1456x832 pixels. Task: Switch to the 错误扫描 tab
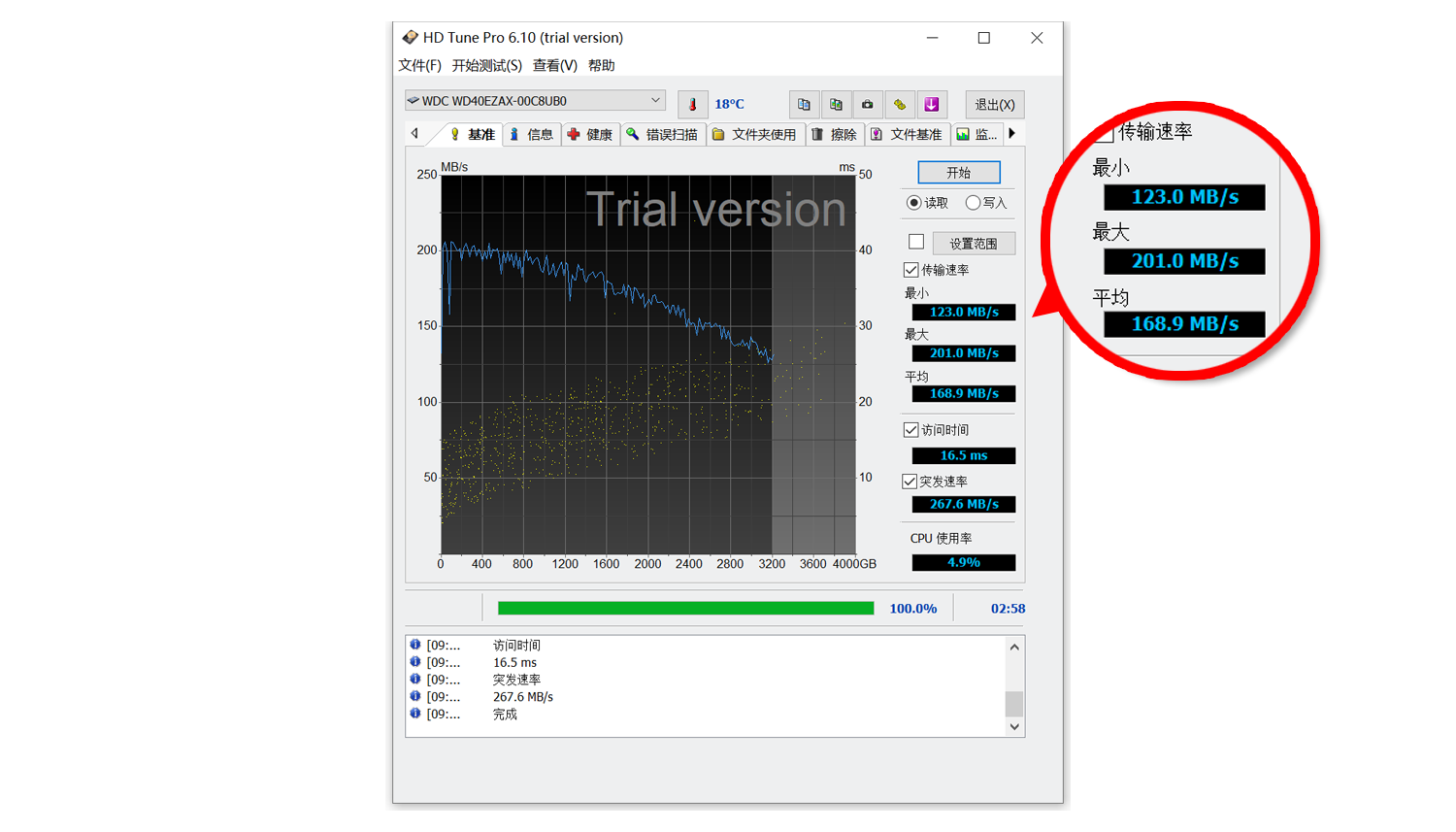point(663,134)
